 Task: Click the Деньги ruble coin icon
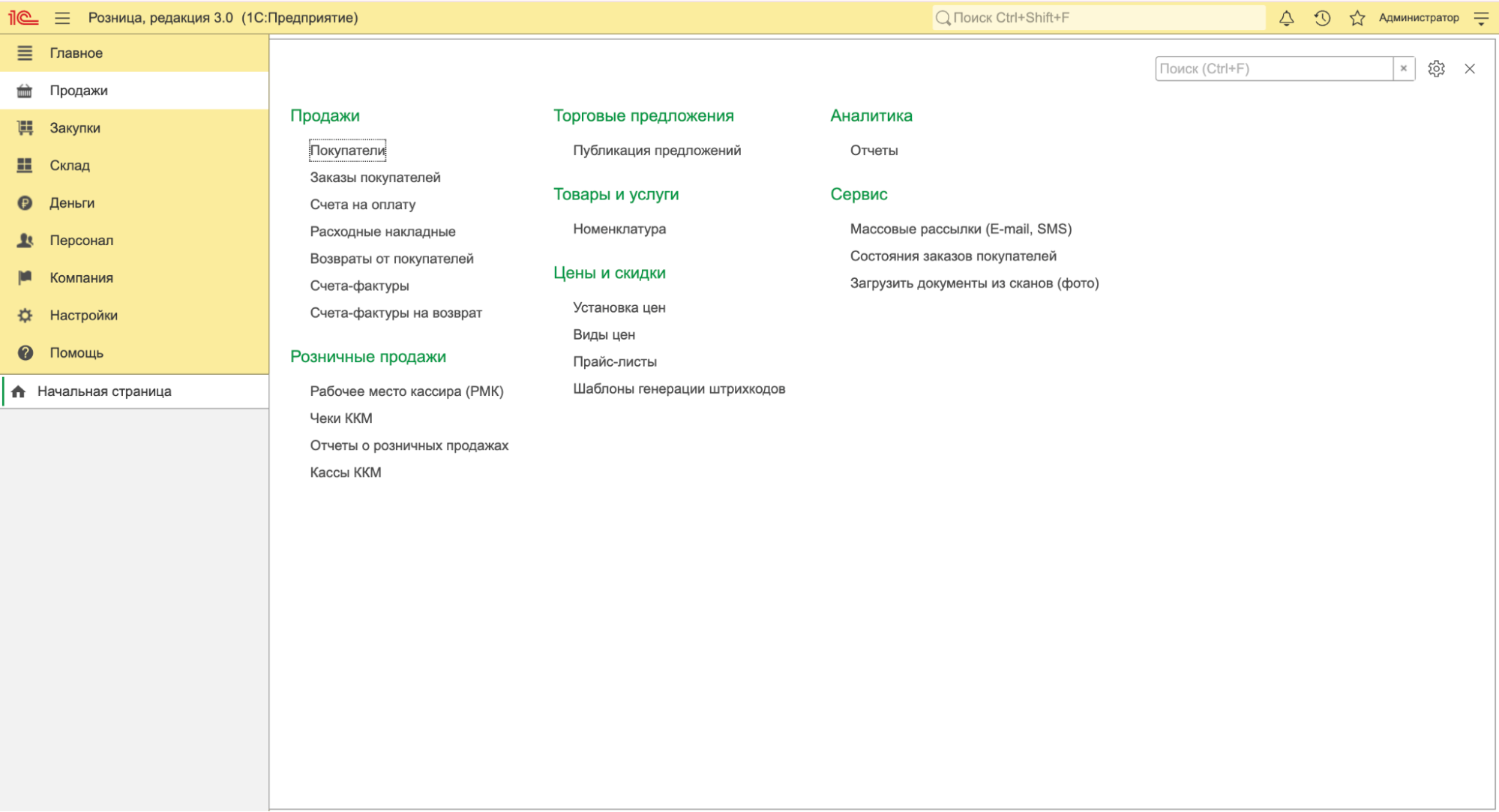pyautogui.click(x=25, y=203)
